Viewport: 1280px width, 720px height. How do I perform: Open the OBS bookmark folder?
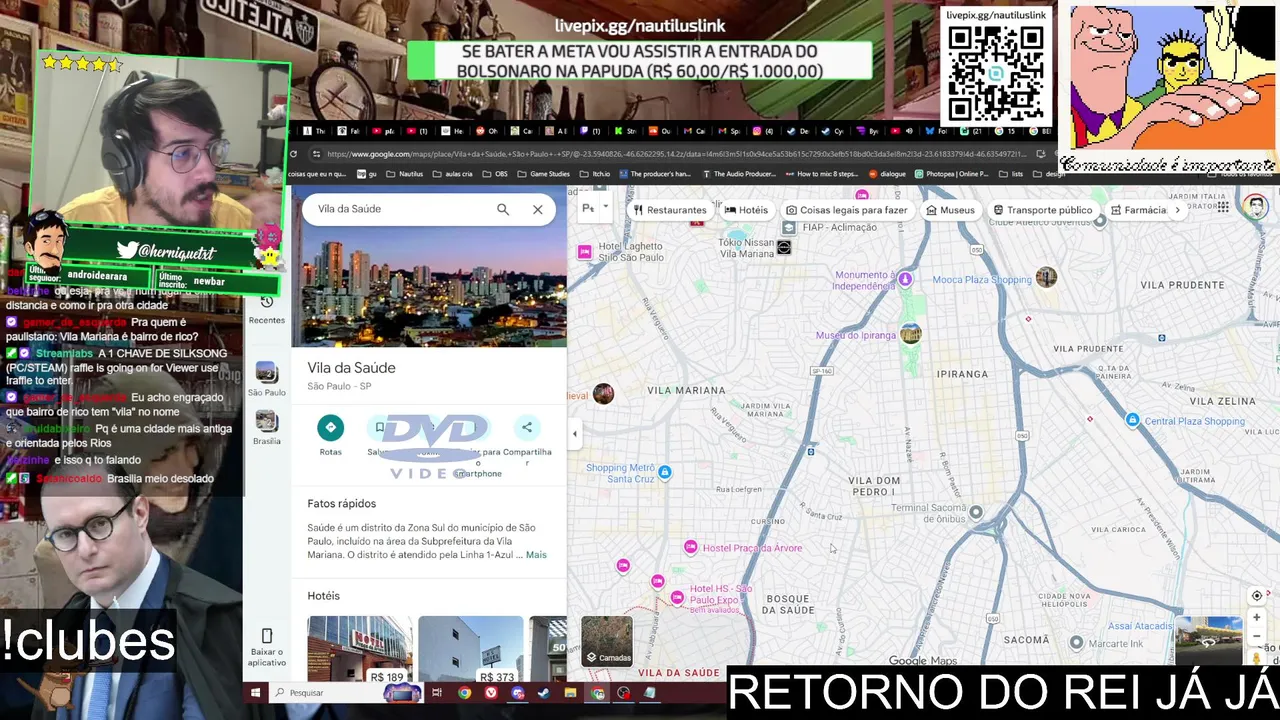tap(495, 174)
